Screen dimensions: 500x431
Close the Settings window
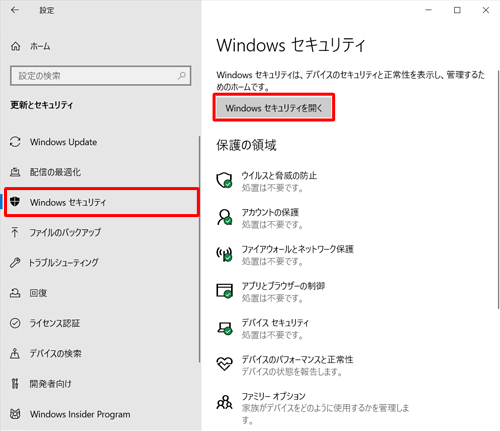pos(486,10)
